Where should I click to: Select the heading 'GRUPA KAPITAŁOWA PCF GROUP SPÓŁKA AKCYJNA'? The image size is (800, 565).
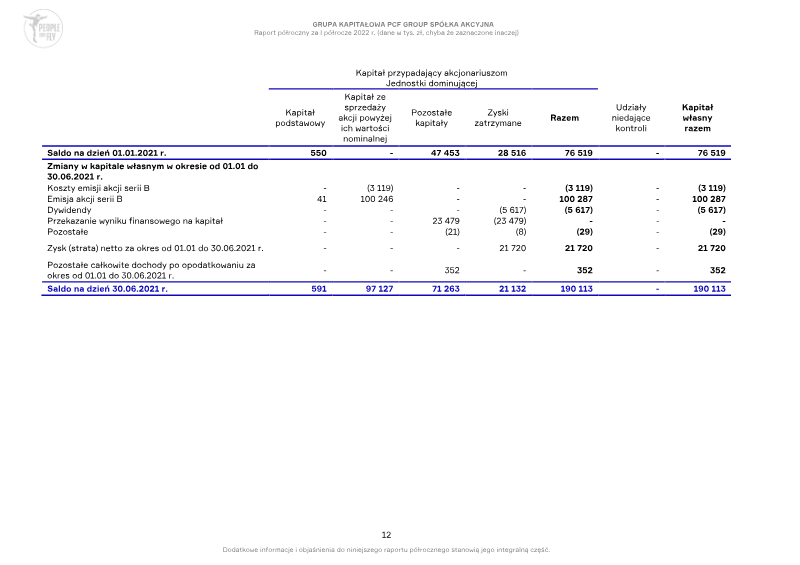point(403,24)
